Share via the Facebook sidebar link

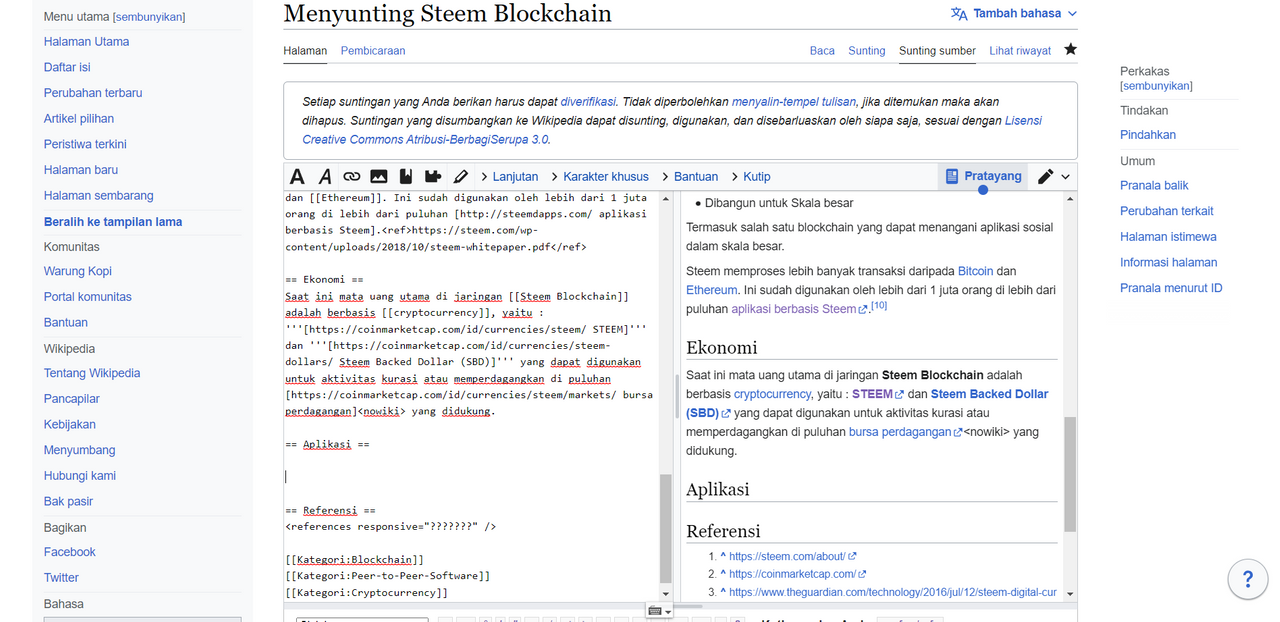click(70, 552)
